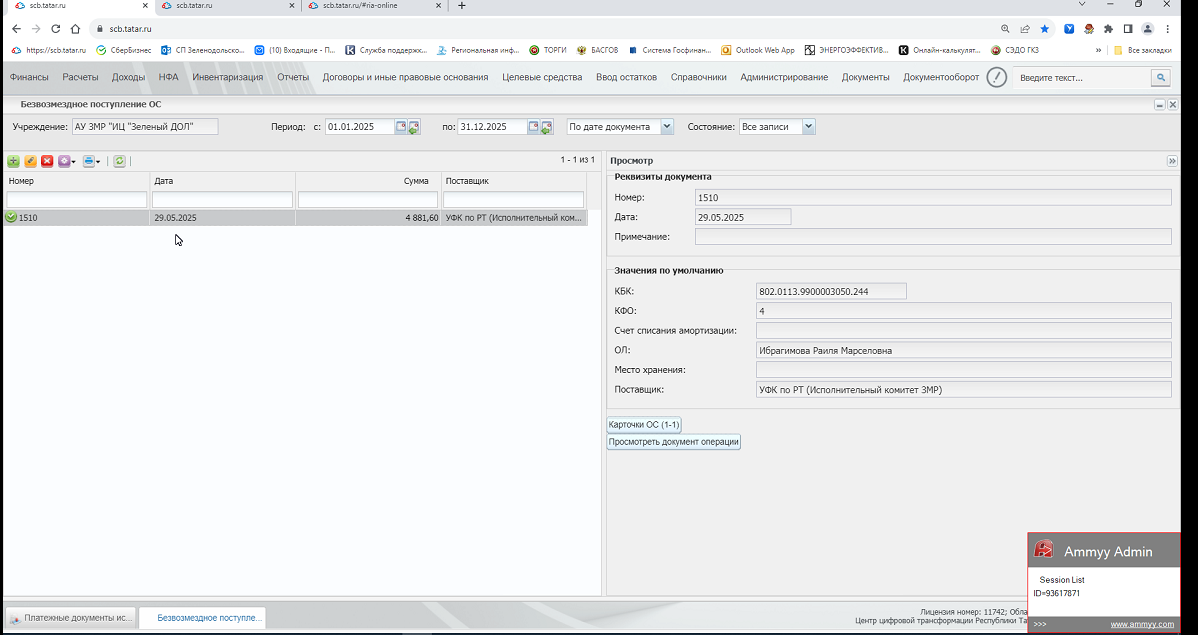Click date cell 29.05.2025 in the table
Screen dimensions: 1198x635
tap(222, 218)
